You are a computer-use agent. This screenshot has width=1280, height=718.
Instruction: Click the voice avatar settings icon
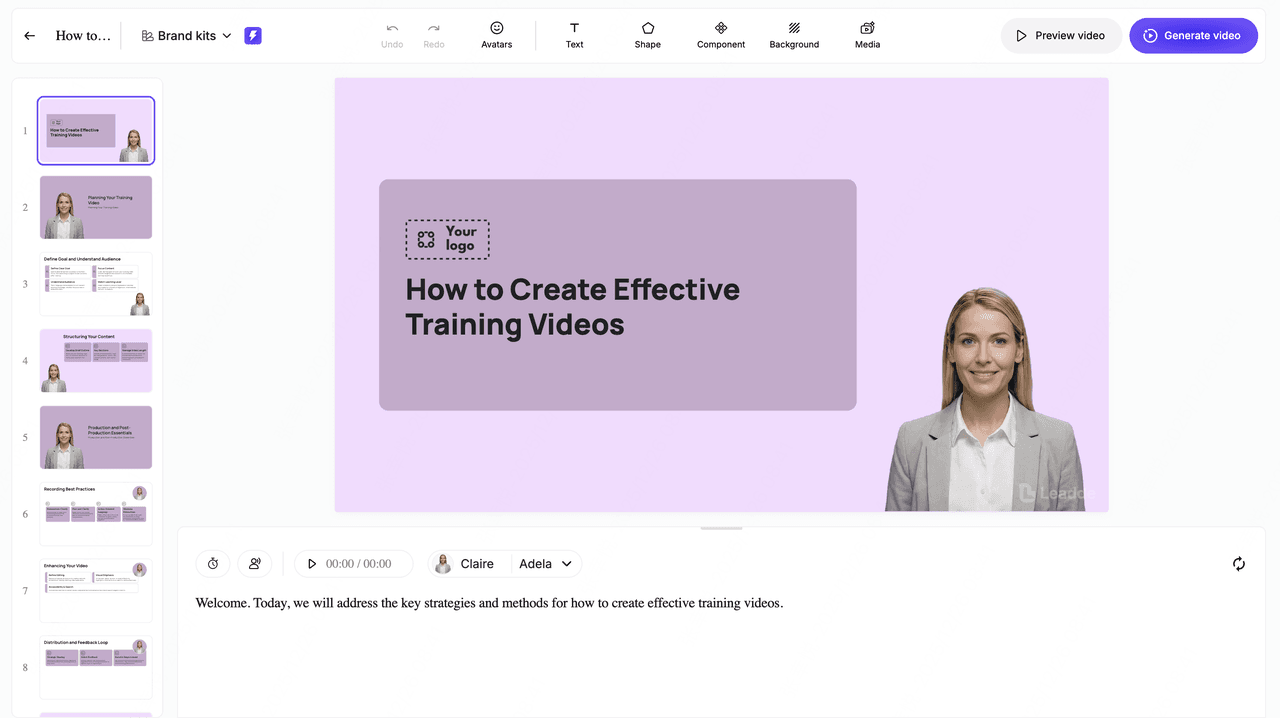(x=255, y=564)
